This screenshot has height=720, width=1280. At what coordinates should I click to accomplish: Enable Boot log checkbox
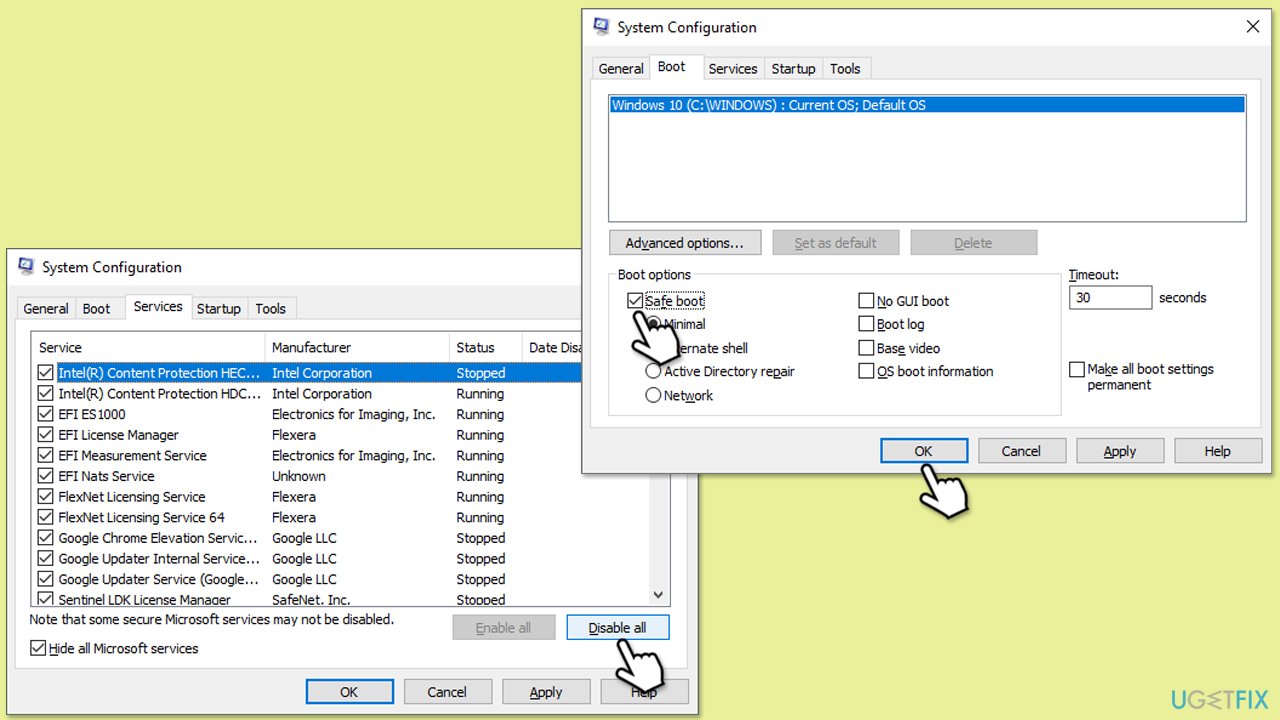pos(867,324)
